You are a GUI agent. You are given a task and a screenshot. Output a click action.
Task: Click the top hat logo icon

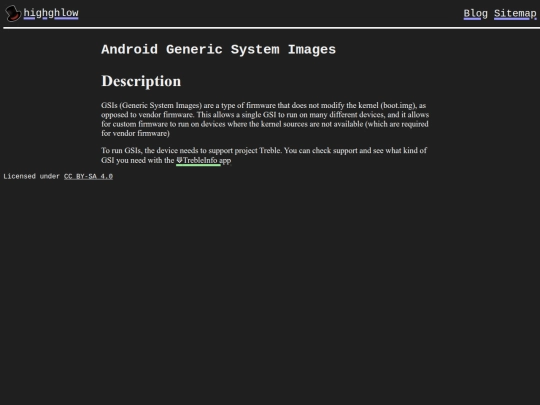tap(13, 14)
